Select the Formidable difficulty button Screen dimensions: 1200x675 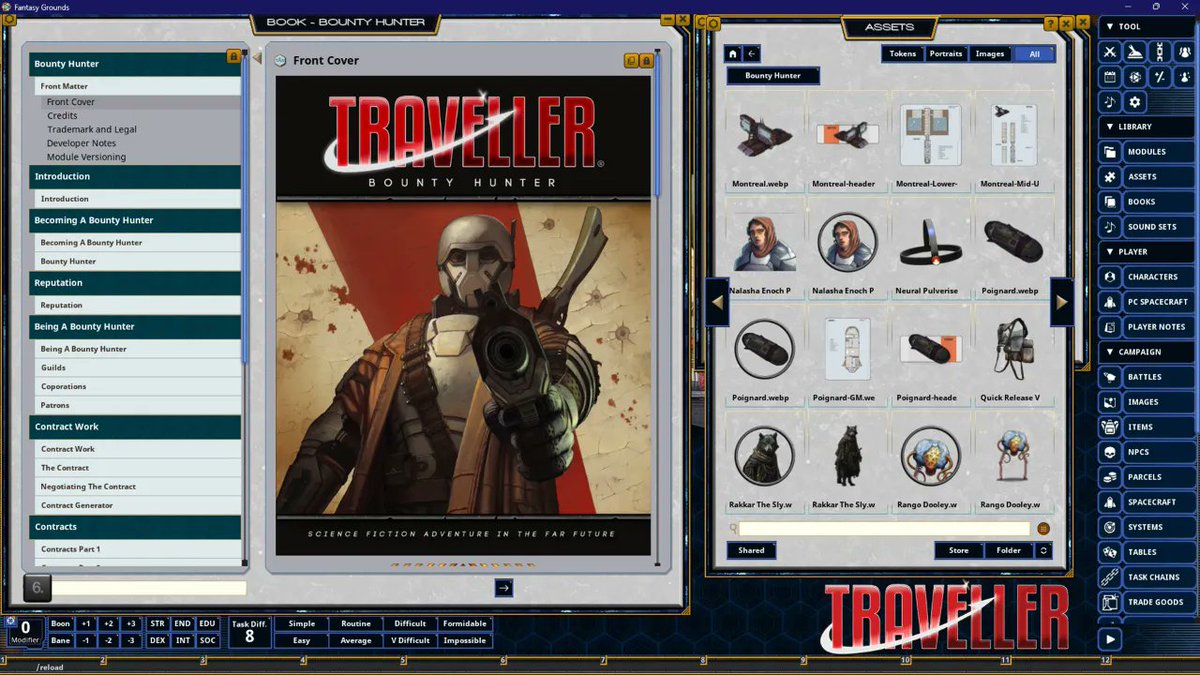click(x=465, y=624)
